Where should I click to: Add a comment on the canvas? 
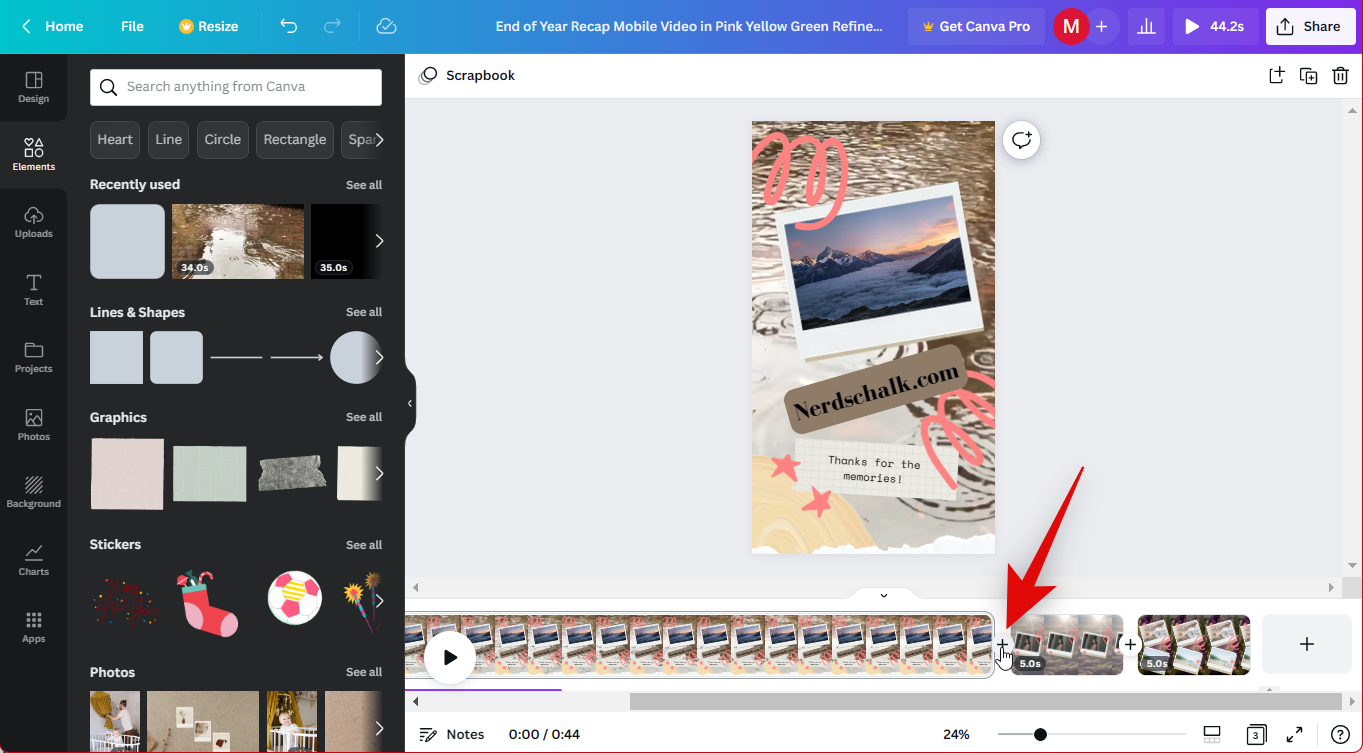(x=1021, y=140)
